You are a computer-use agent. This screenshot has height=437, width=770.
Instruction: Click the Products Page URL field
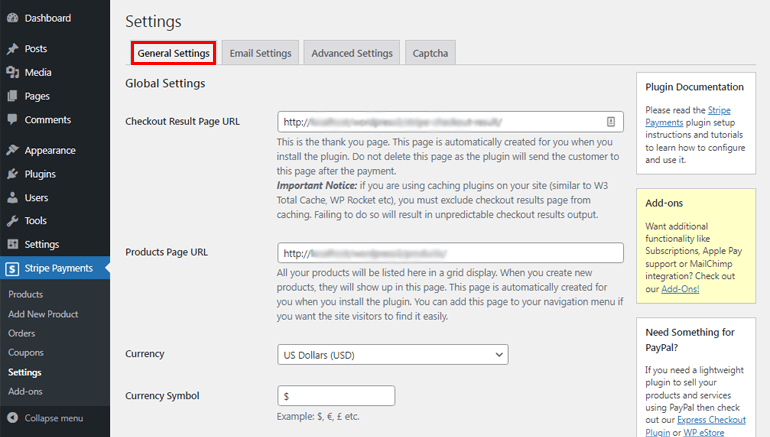coord(450,253)
